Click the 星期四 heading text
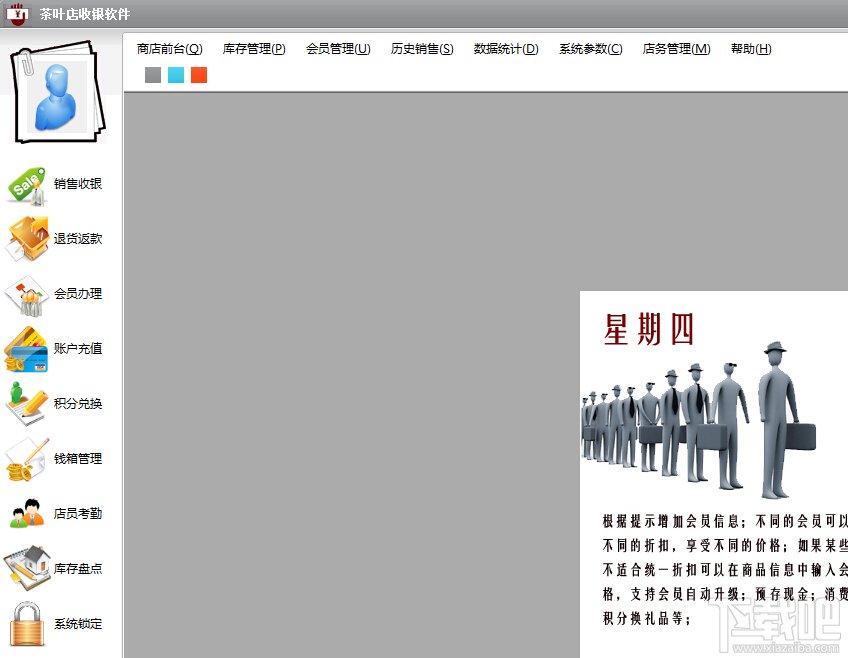This screenshot has height=658, width=848. point(648,329)
